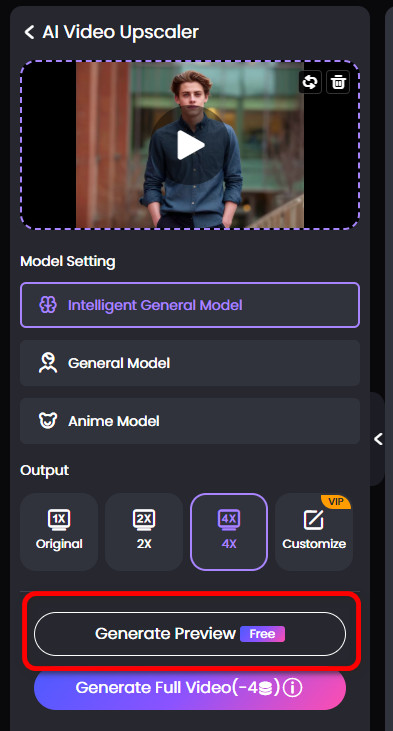
Task: Click the person icon of General Model
Action: point(48,363)
